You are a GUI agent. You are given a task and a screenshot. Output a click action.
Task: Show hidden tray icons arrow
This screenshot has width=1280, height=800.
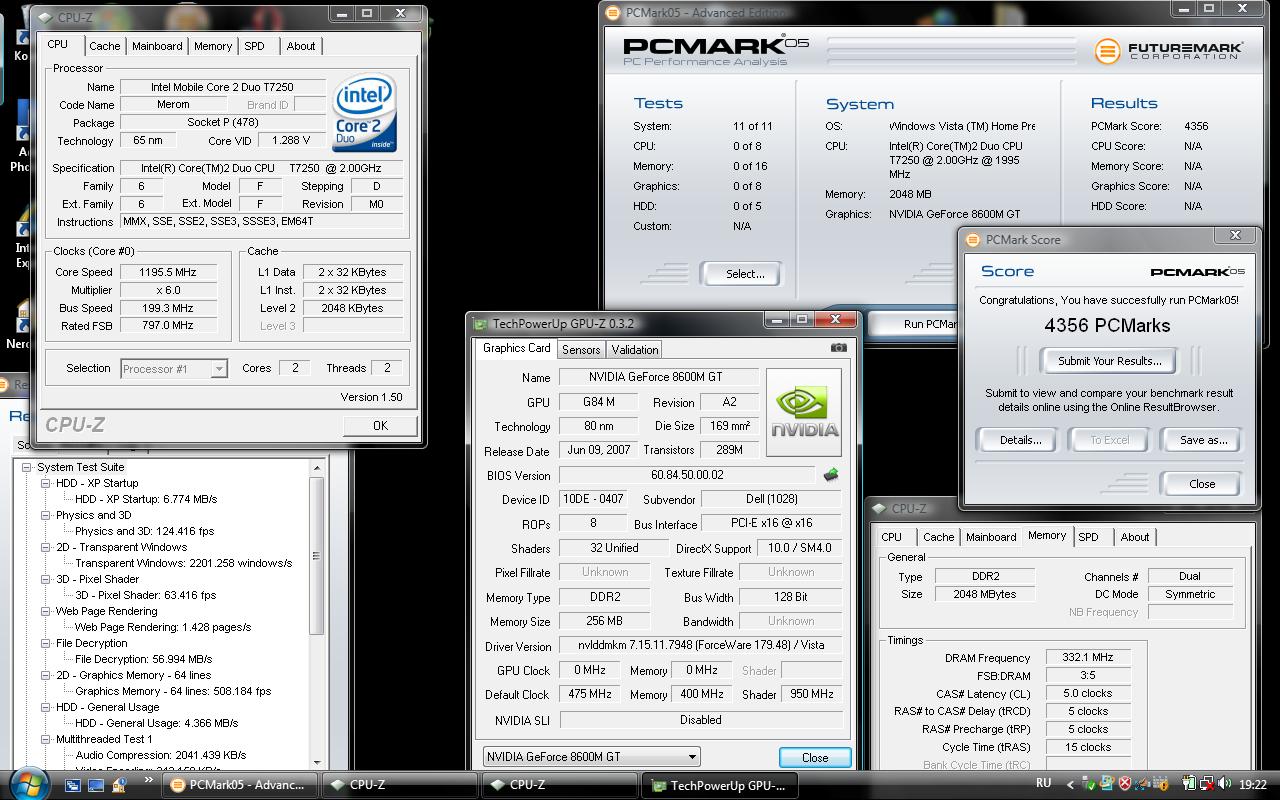[1069, 785]
